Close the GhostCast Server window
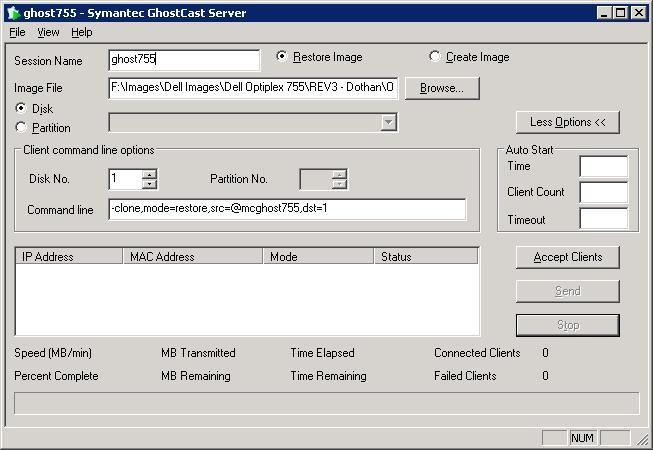653x450 pixels. pos(638,13)
